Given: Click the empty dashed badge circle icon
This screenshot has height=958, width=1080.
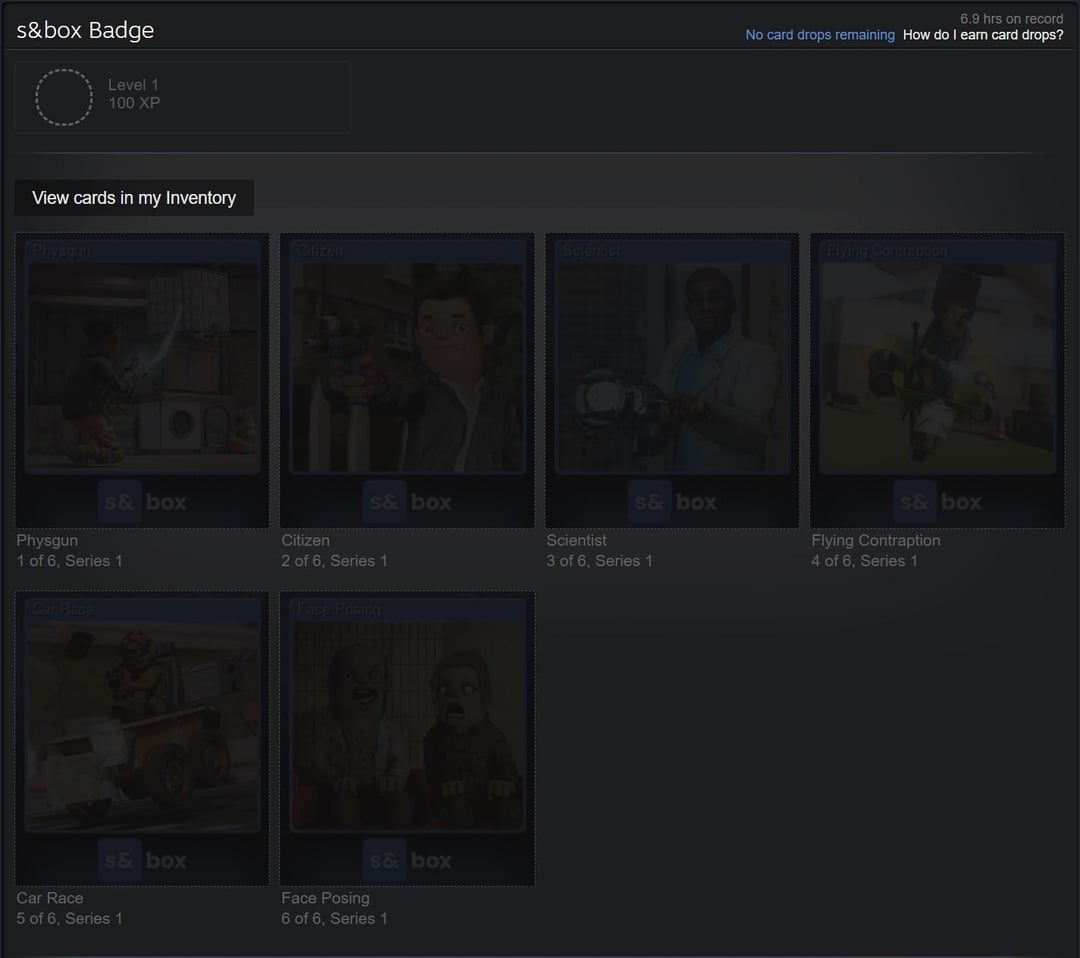Looking at the screenshot, I should coord(64,97).
